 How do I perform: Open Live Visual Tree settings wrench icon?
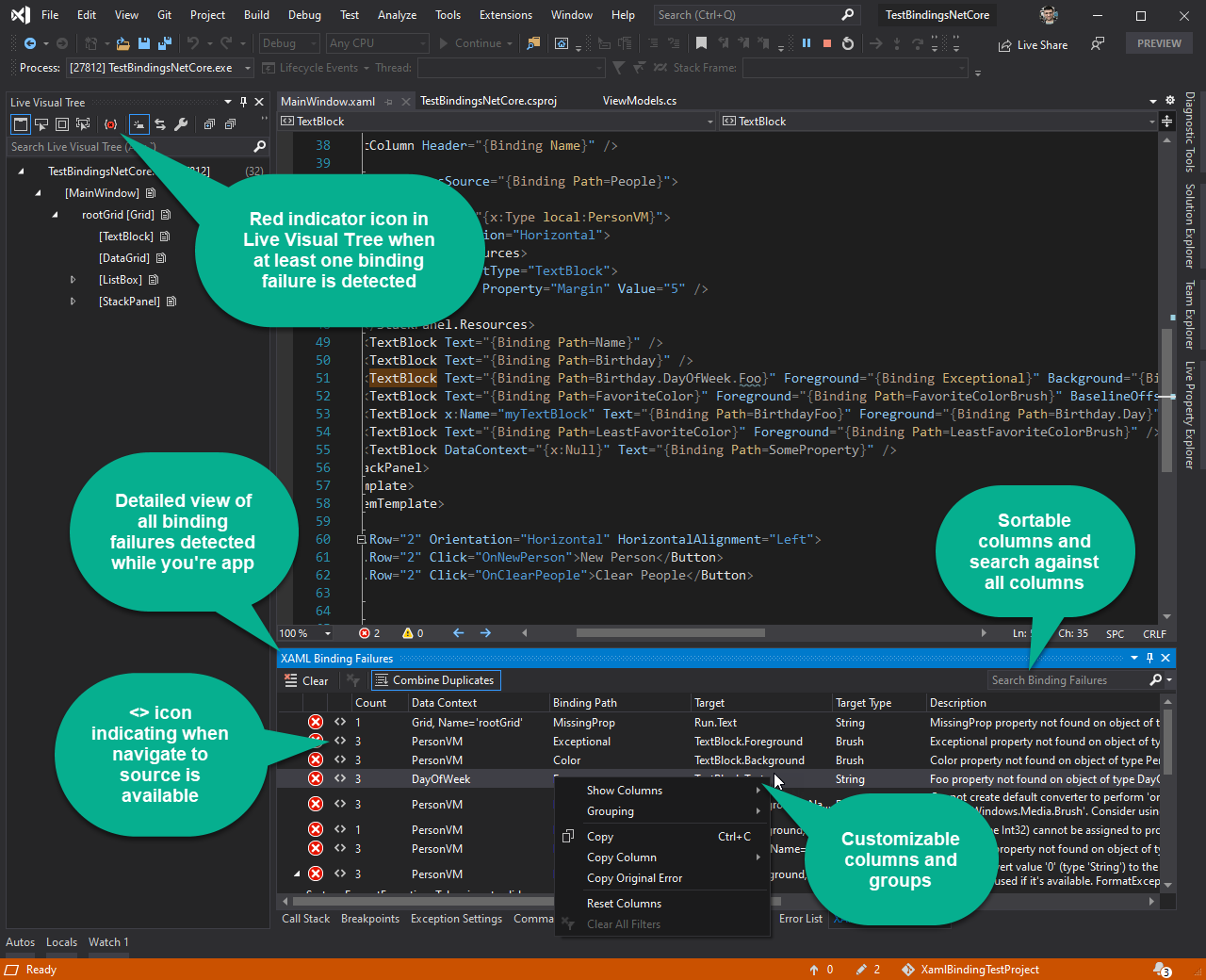181,123
